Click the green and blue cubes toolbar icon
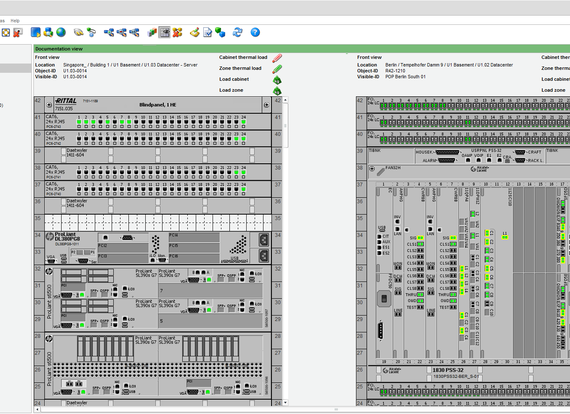 point(220,33)
